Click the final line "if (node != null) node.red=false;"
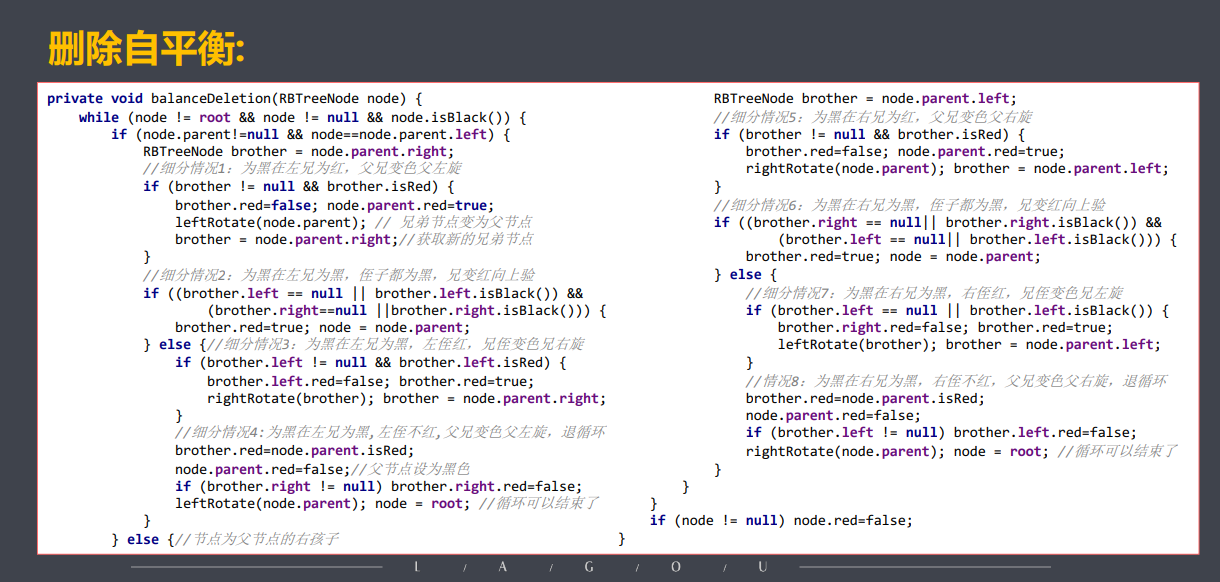The image size is (1220, 582). [781, 521]
